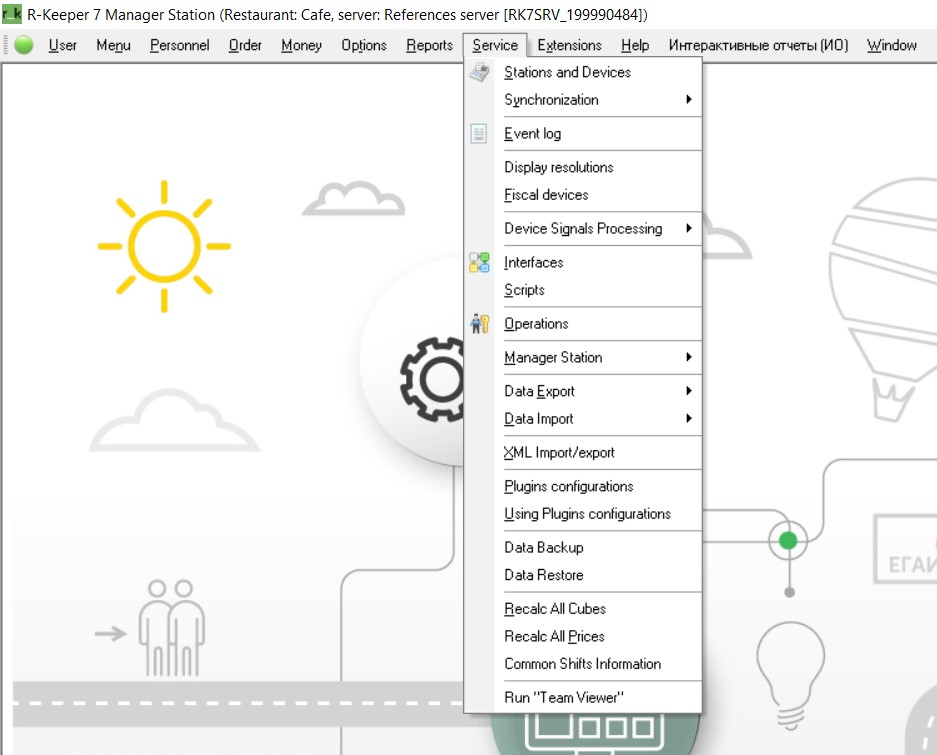937x755 pixels.
Task: Open the Extensions menu
Action: [569, 45]
